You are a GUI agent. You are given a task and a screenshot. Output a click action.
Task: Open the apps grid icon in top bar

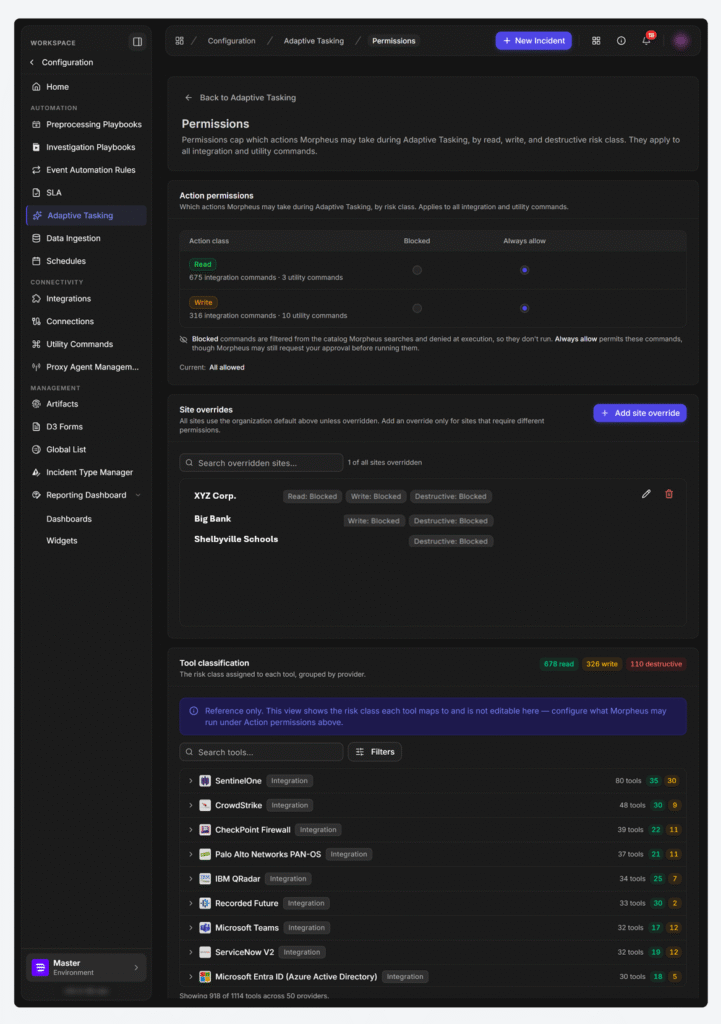pyautogui.click(x=596, y=41)
